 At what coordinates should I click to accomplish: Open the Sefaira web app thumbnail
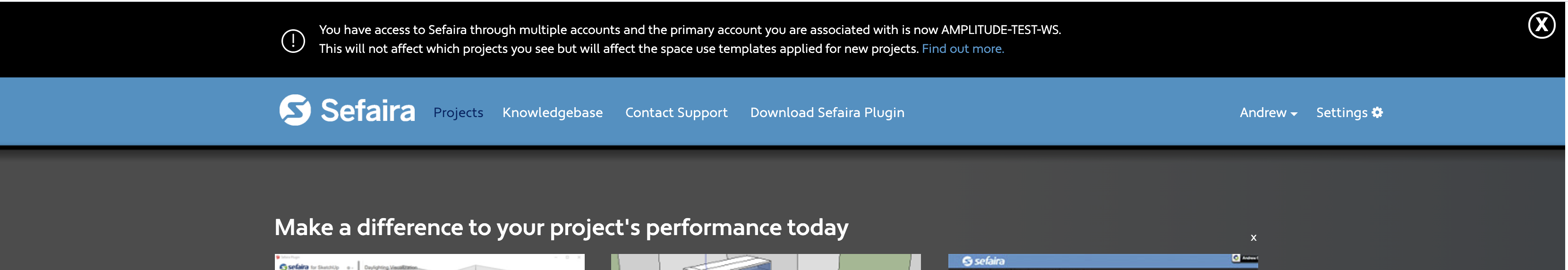pyautogui.click(x=1103, y=262)
